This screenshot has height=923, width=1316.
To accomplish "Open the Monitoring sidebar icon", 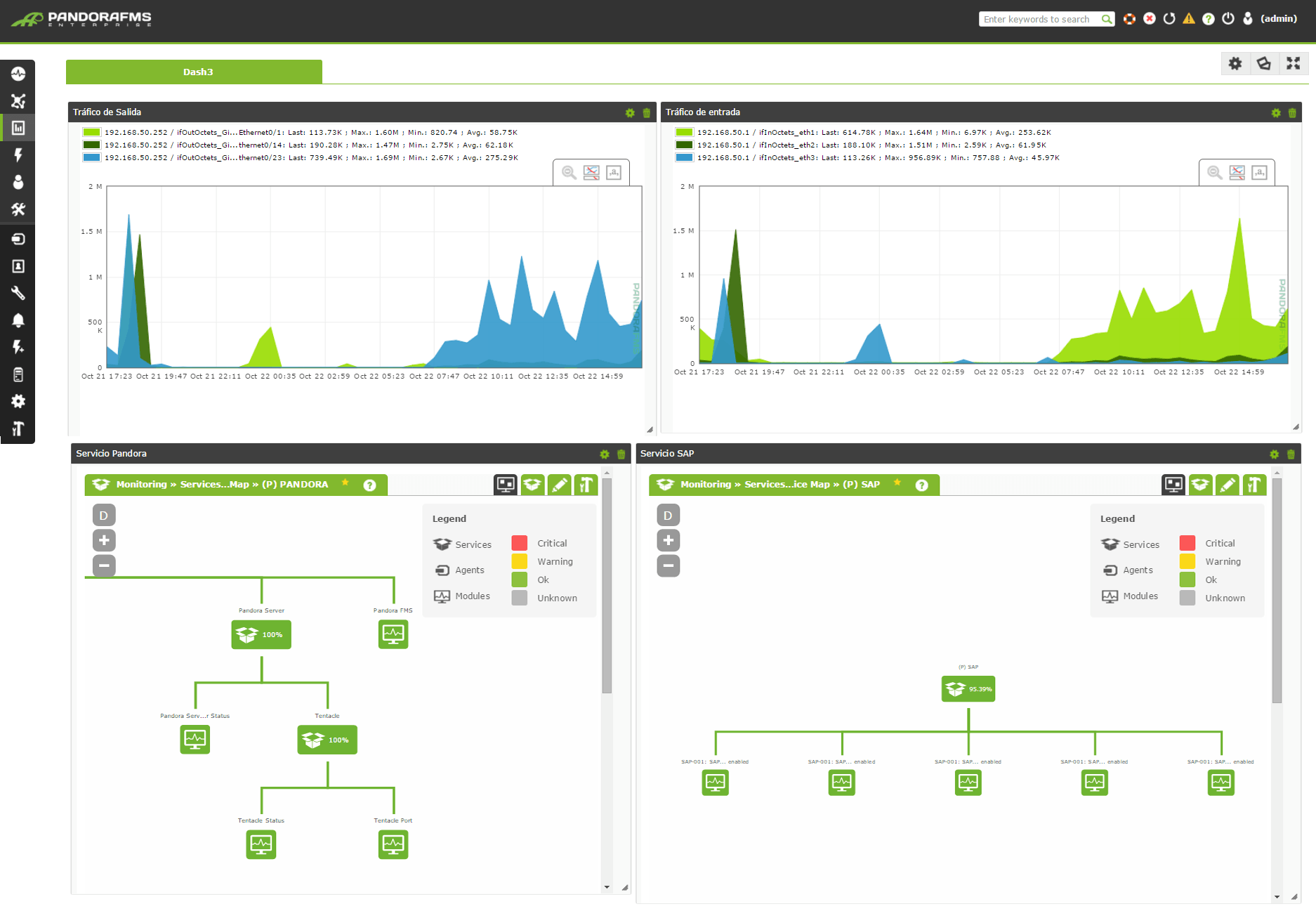I will pos(18,74).
